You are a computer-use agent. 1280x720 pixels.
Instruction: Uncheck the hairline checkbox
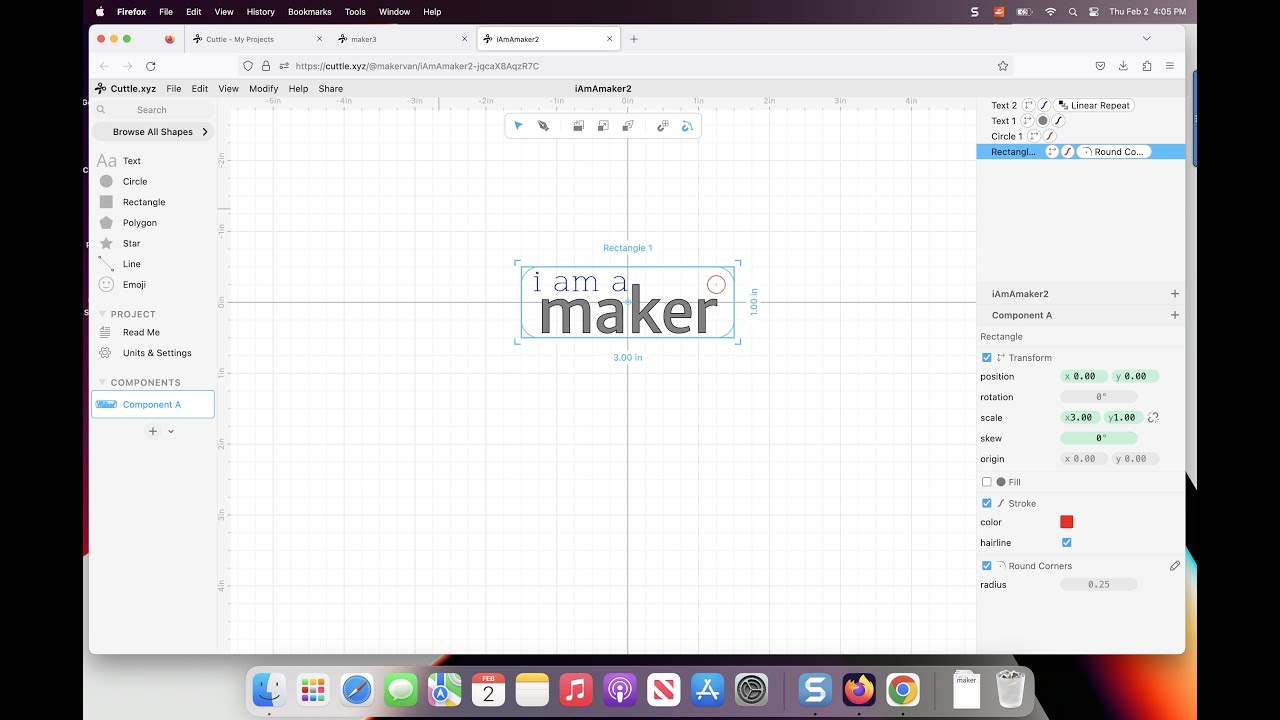pos(1067,543)
